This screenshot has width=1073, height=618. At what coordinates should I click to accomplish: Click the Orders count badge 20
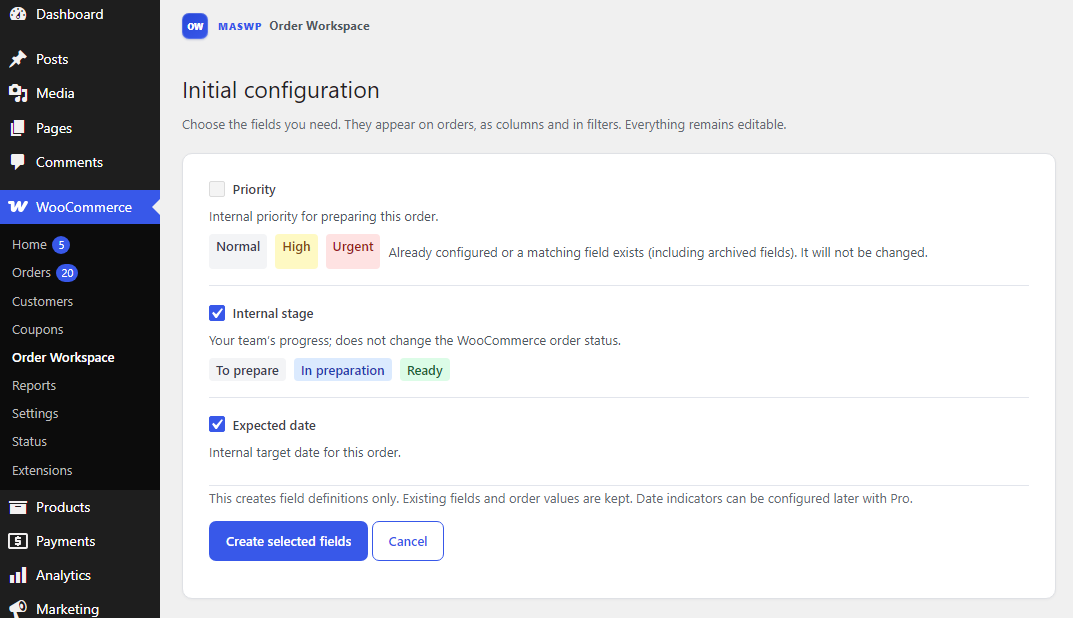coord(67,273)
